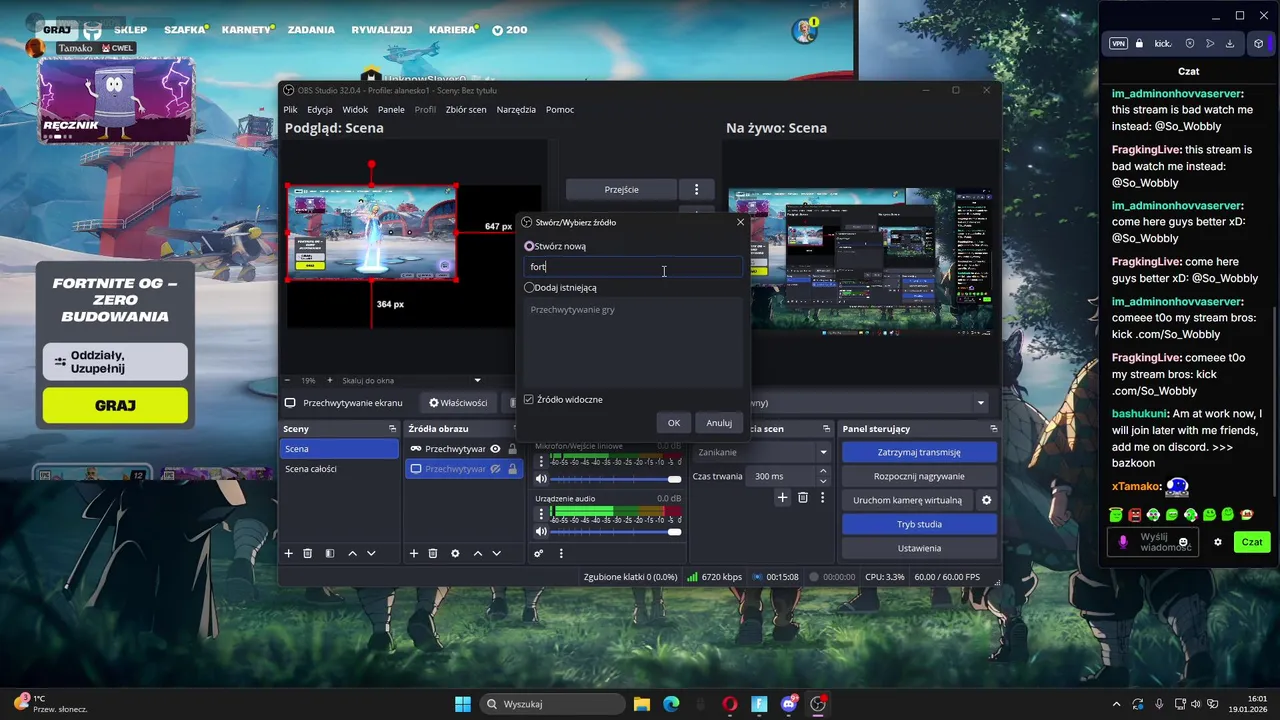
Task: Show hidden tray icons chevron on taskbar
Action: pyautogui.click(x=1117, y=704)
